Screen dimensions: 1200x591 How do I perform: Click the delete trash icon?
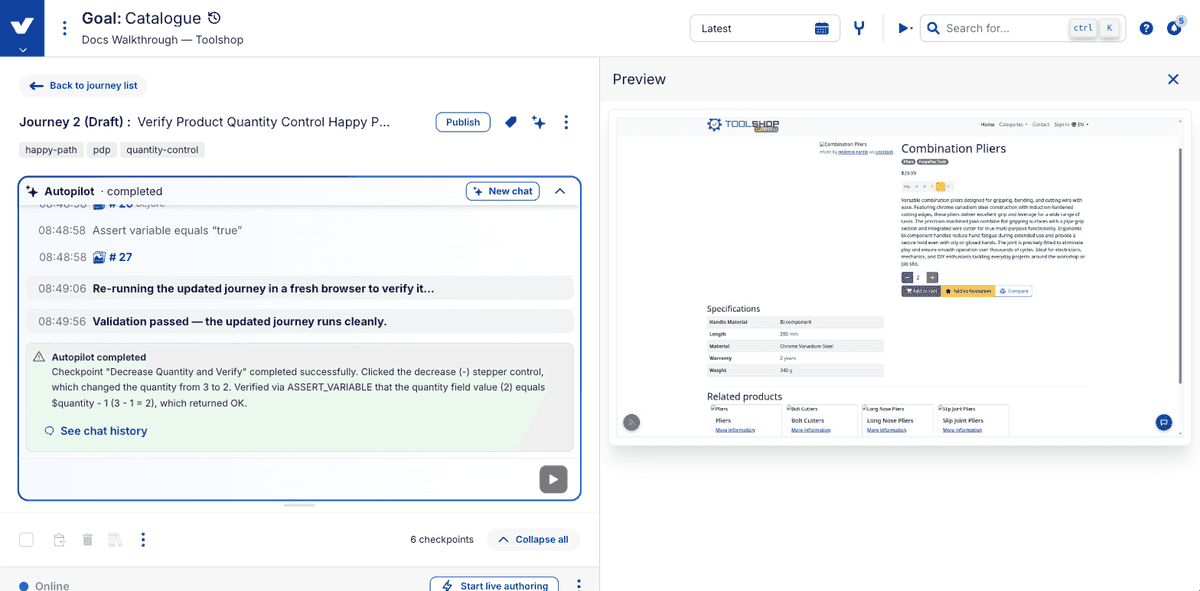[87, 540]
